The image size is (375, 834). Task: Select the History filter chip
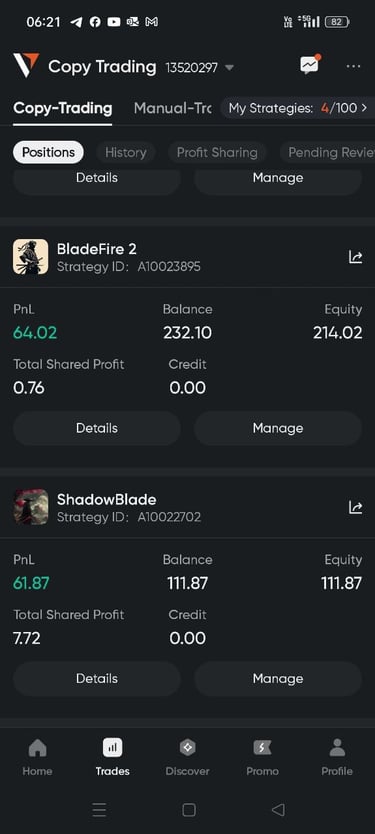(126, 153)
